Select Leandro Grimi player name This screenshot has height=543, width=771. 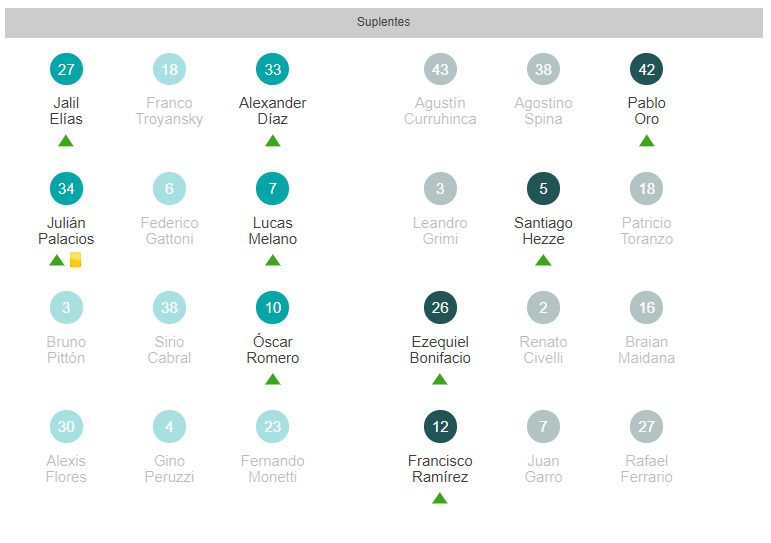pyautogui.click(x=440, y=231)
